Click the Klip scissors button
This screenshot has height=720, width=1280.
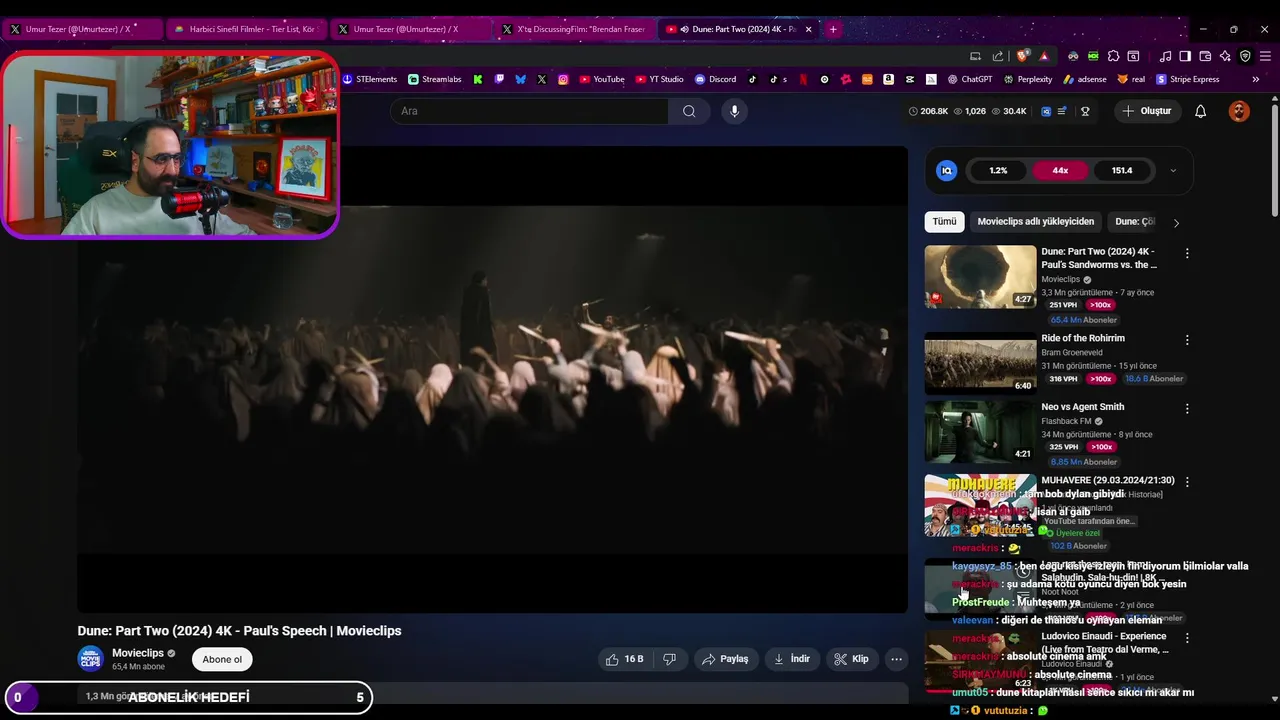[x=851, y=659]
